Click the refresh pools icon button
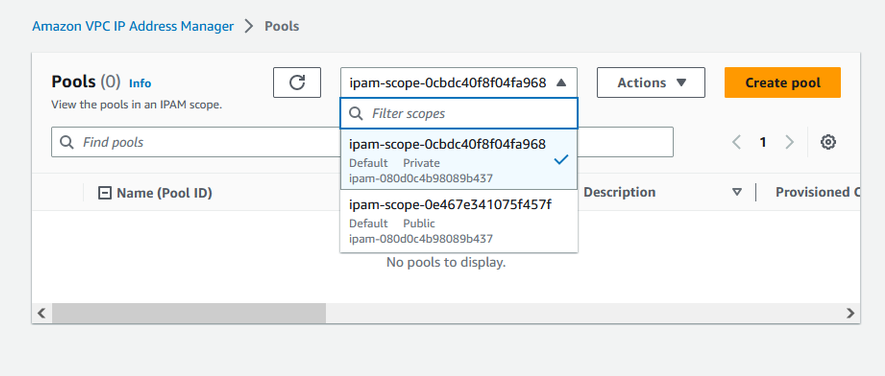This screenshot has height=376, width=885. pyautogui.click(x=297, y=82)
